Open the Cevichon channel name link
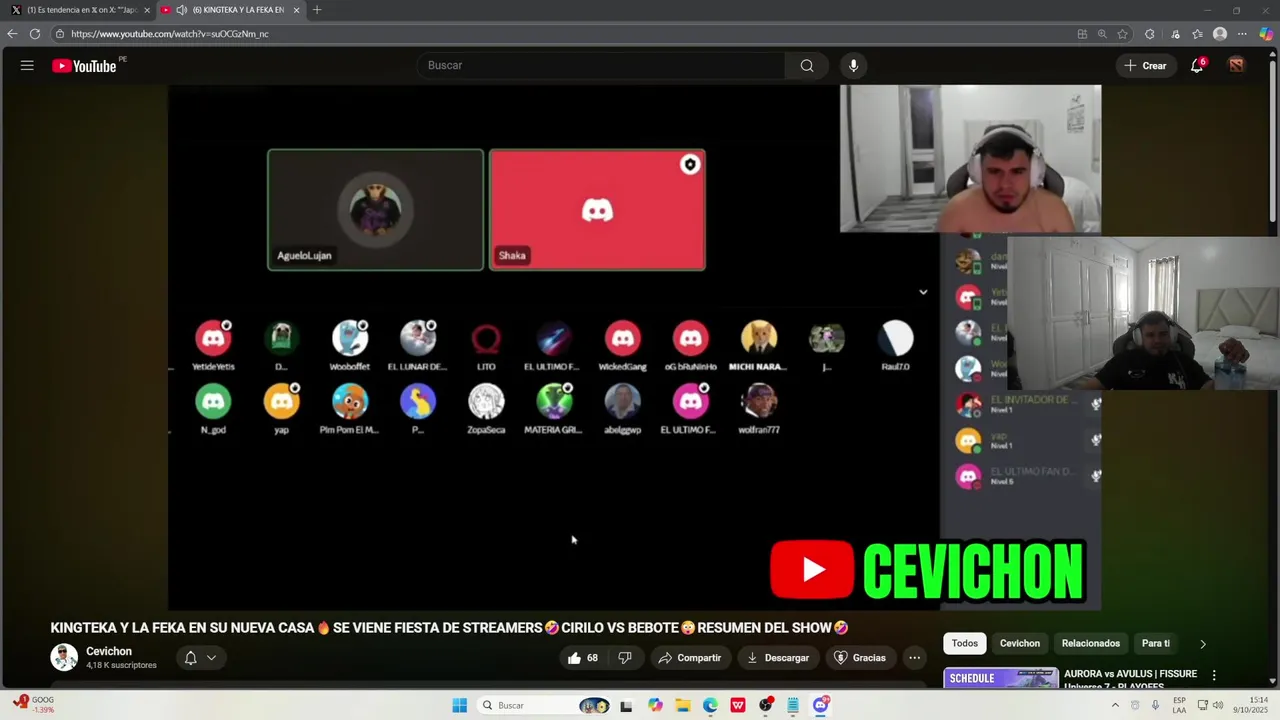This screenshot has height=720, width=1280. [x=109, y=651]
